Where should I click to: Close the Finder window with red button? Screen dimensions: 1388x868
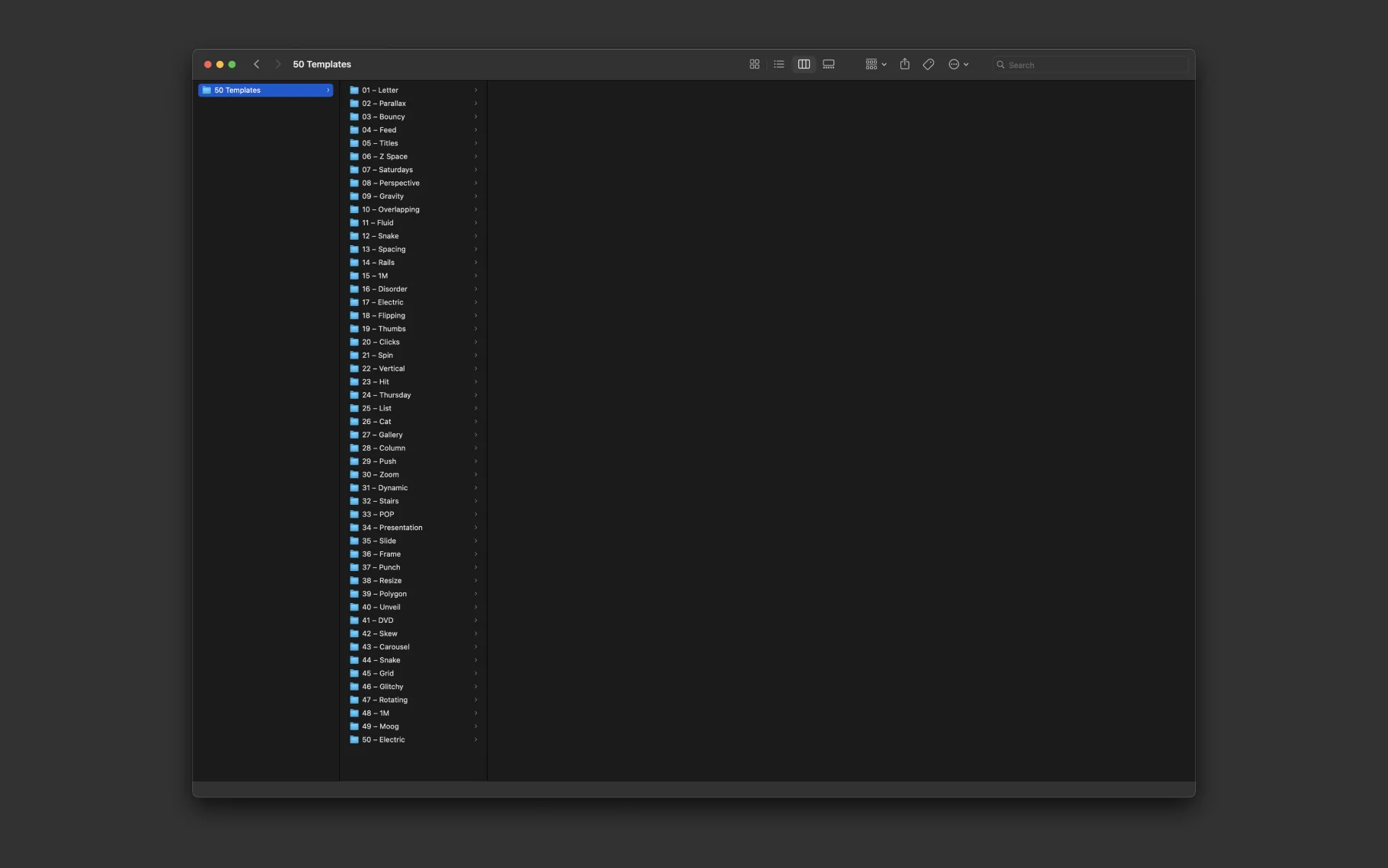point(207,65)
